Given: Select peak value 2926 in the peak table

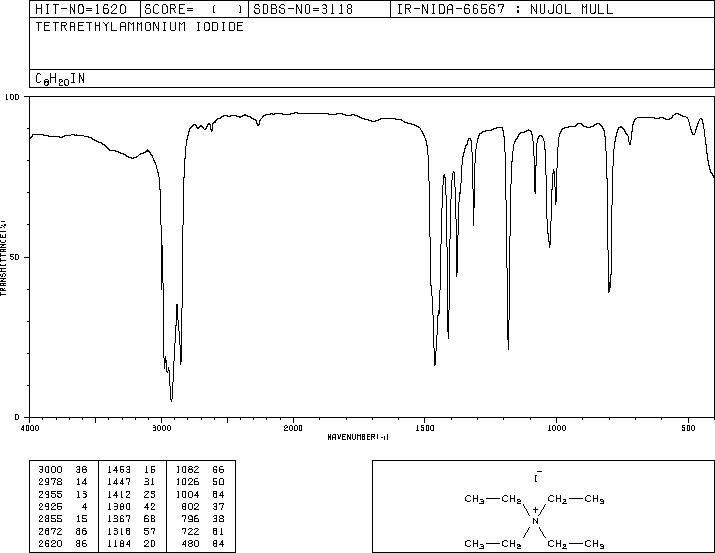Looking at the screenshot, I should coord(50,506).
